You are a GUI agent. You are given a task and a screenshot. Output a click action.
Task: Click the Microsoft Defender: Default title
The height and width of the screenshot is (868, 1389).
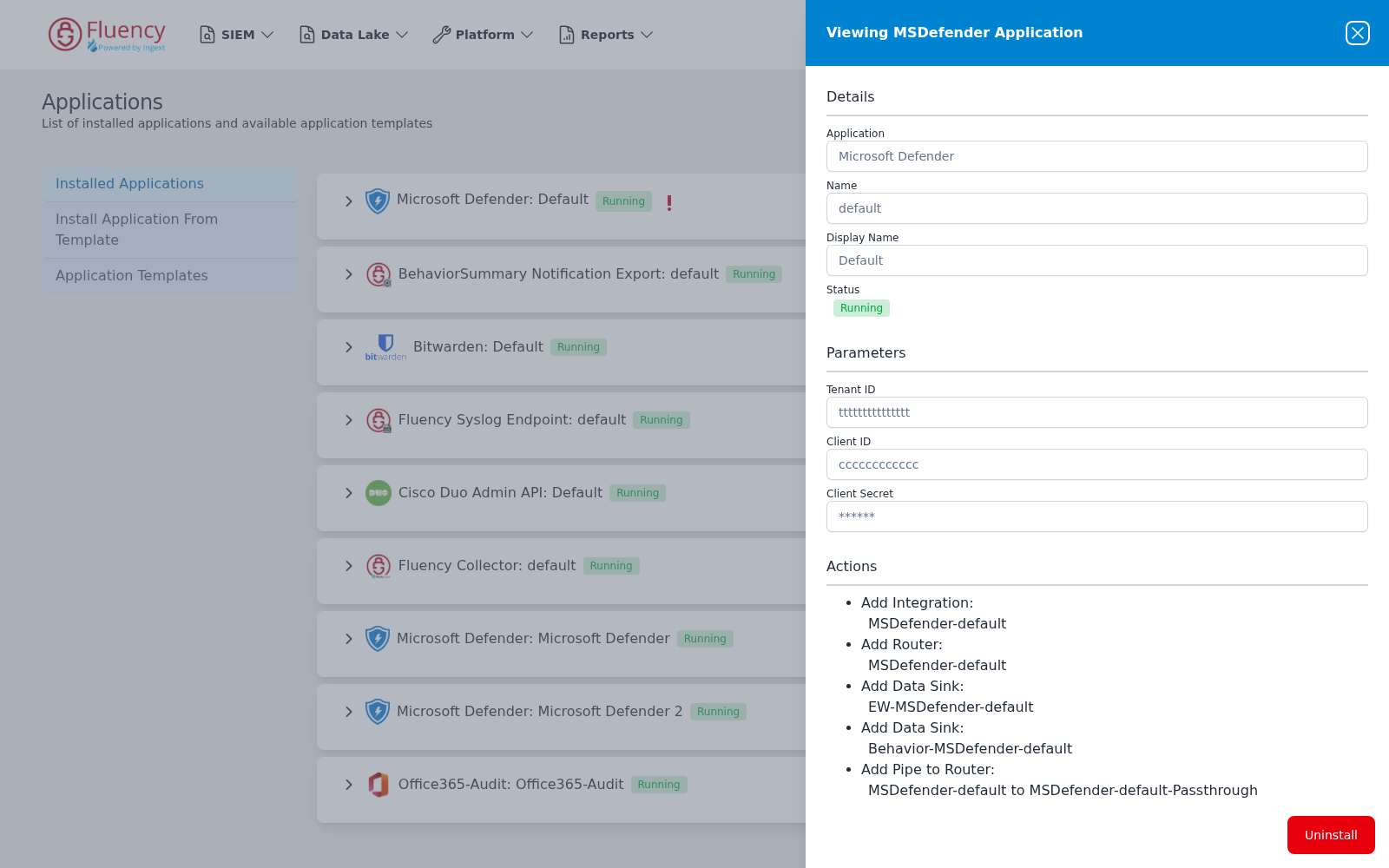tap(492, 200)
